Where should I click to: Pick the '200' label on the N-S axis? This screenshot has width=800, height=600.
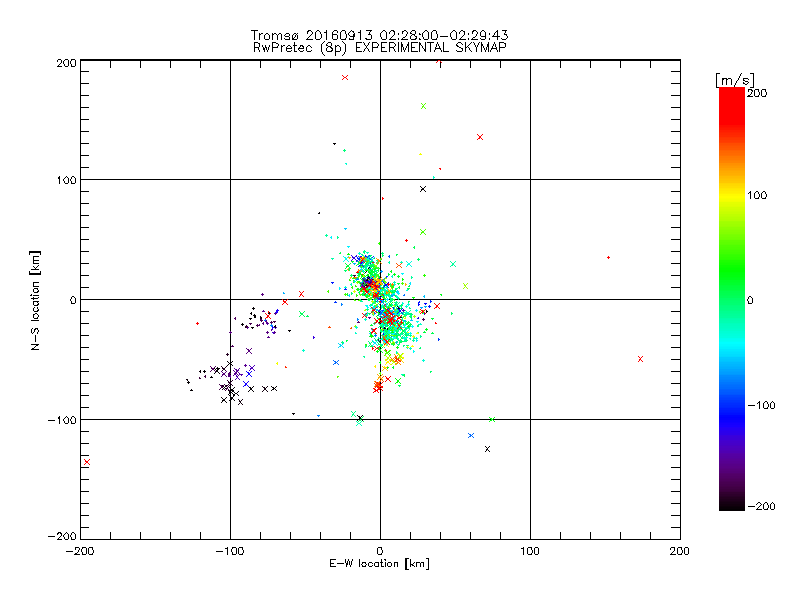66,63
